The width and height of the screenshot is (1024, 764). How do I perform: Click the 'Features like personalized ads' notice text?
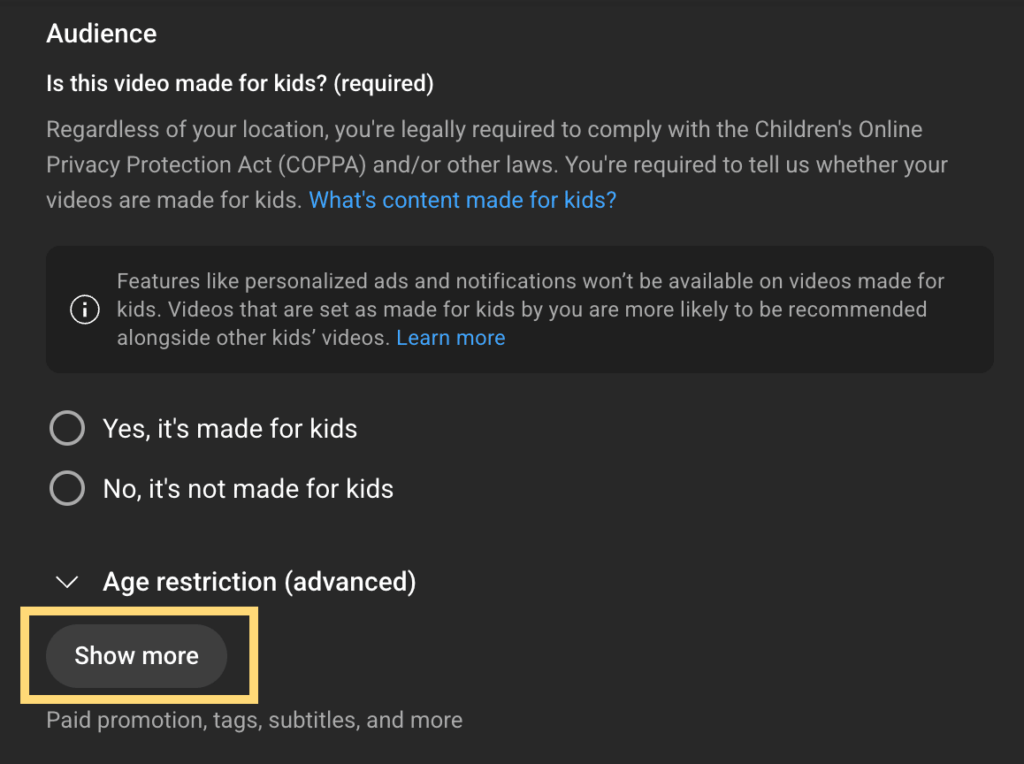tap(530, 310)
